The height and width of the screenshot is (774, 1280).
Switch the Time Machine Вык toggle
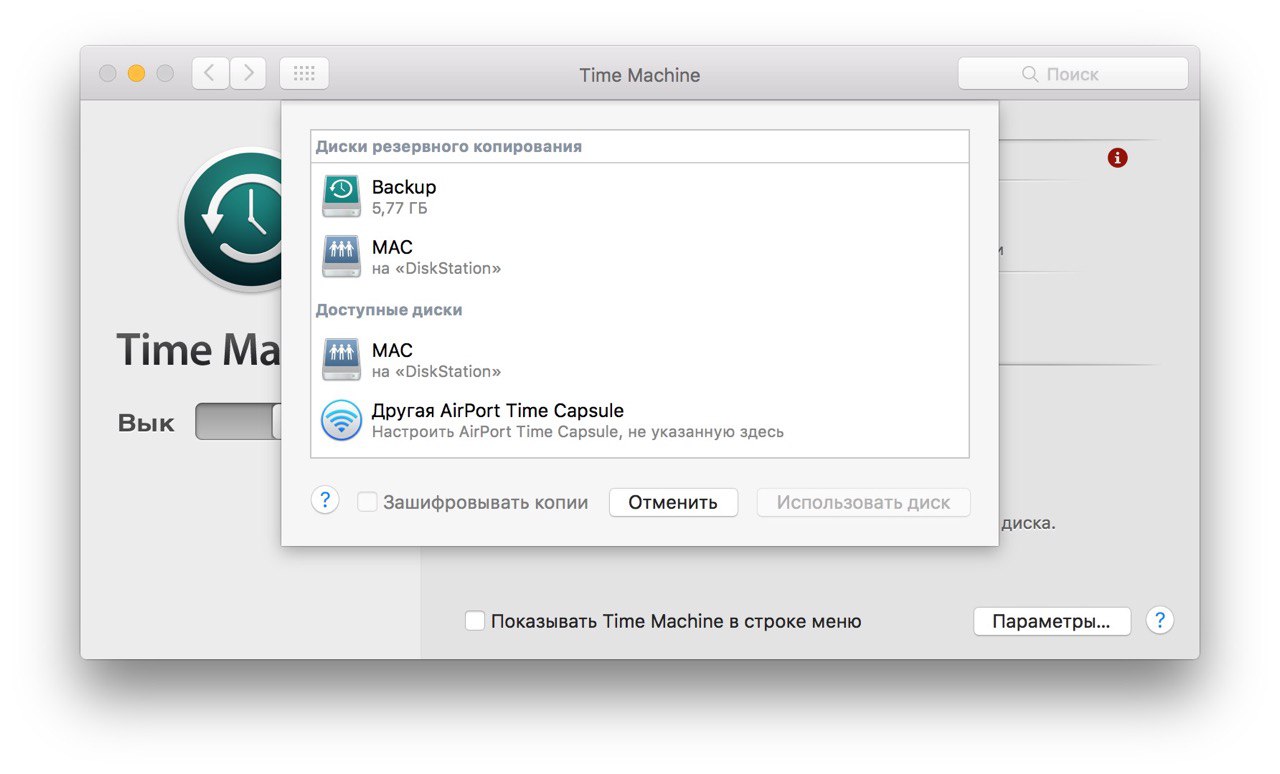click(238, 422)
